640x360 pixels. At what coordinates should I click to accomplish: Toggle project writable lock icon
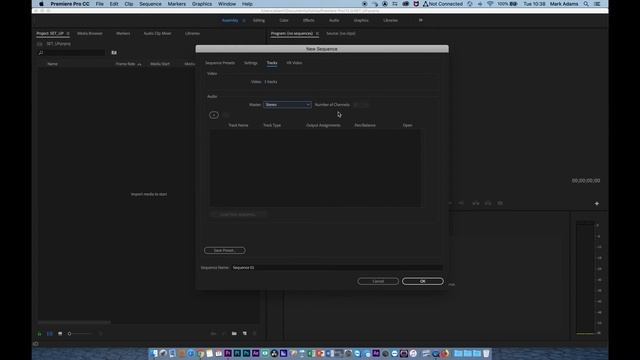[40, 334]
